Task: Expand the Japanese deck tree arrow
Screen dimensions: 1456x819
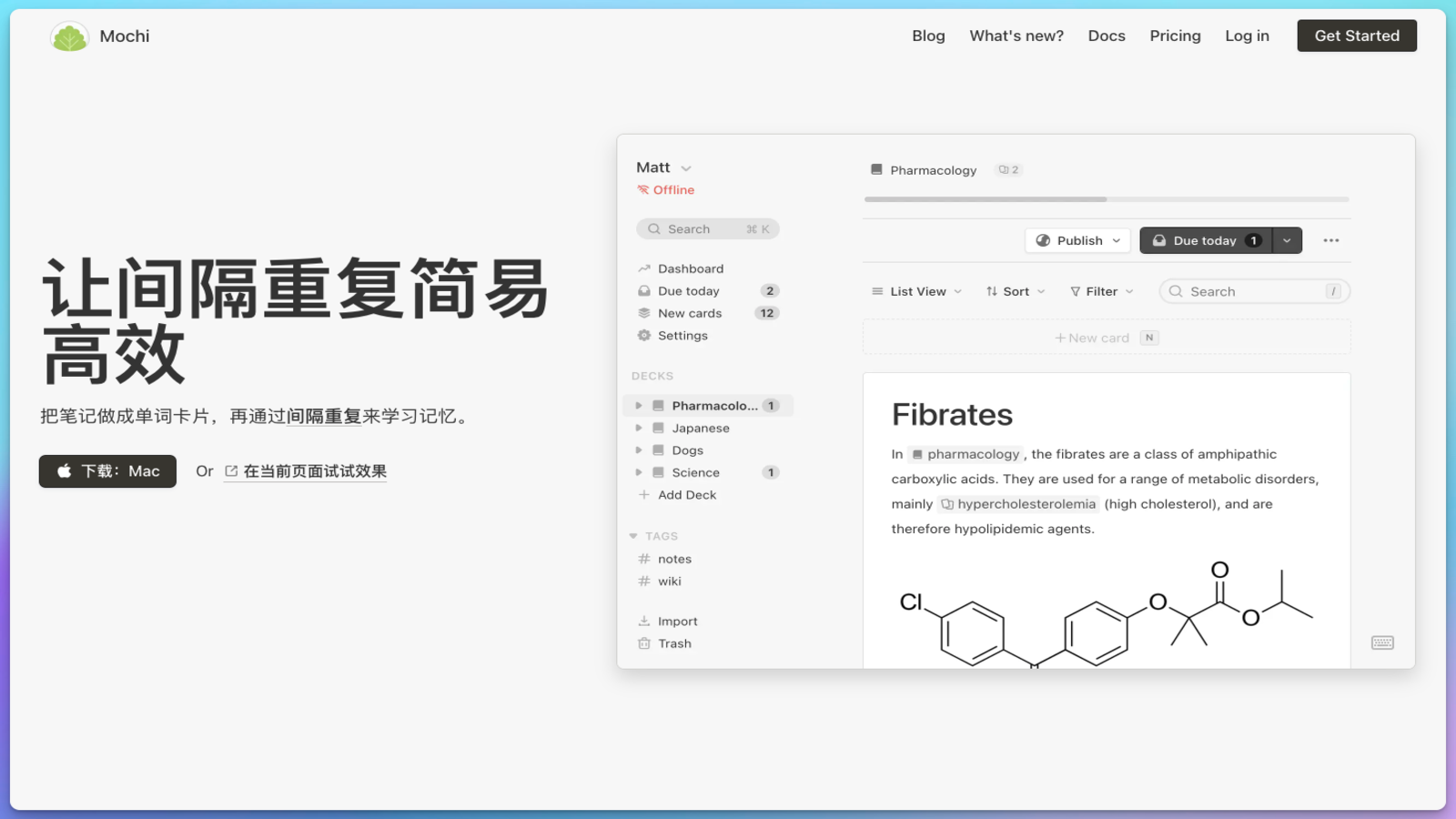Action: 639,428
